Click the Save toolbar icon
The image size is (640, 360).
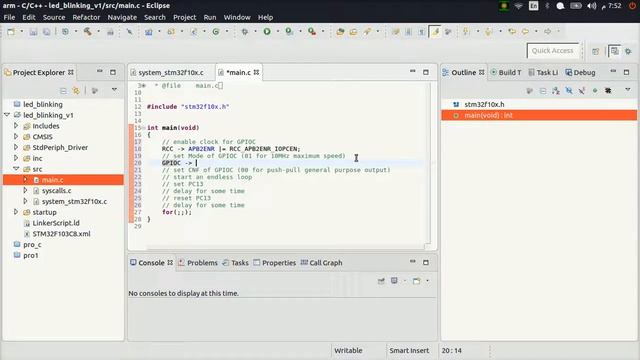click(33, 31)
